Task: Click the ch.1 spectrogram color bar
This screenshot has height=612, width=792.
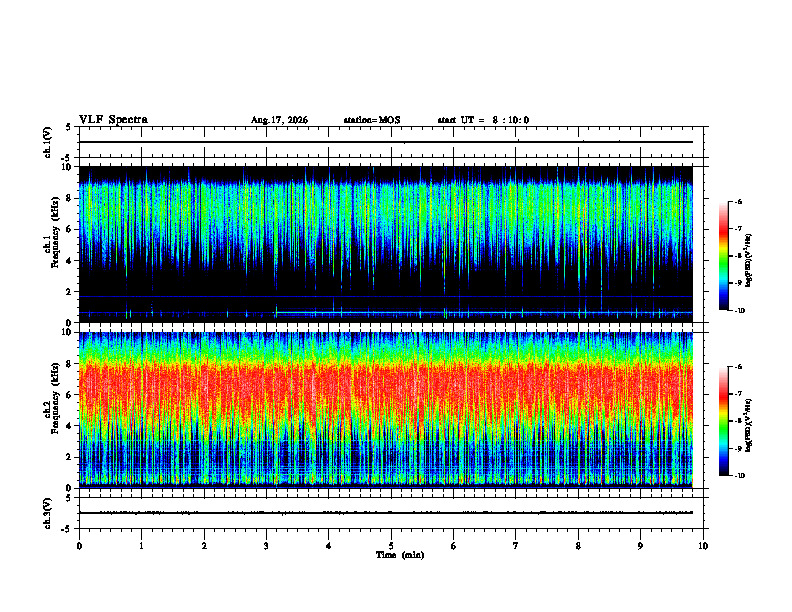Action: [x=723, y=256]
